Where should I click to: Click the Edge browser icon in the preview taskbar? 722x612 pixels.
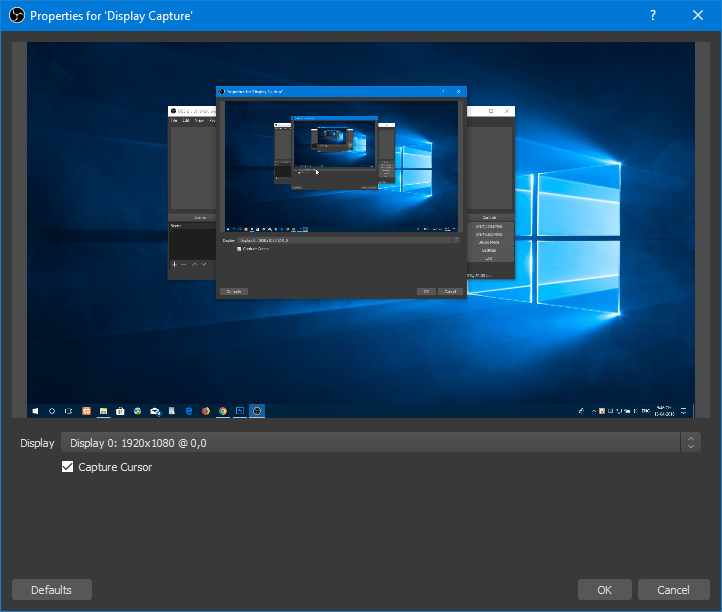(x=189, y=410)
